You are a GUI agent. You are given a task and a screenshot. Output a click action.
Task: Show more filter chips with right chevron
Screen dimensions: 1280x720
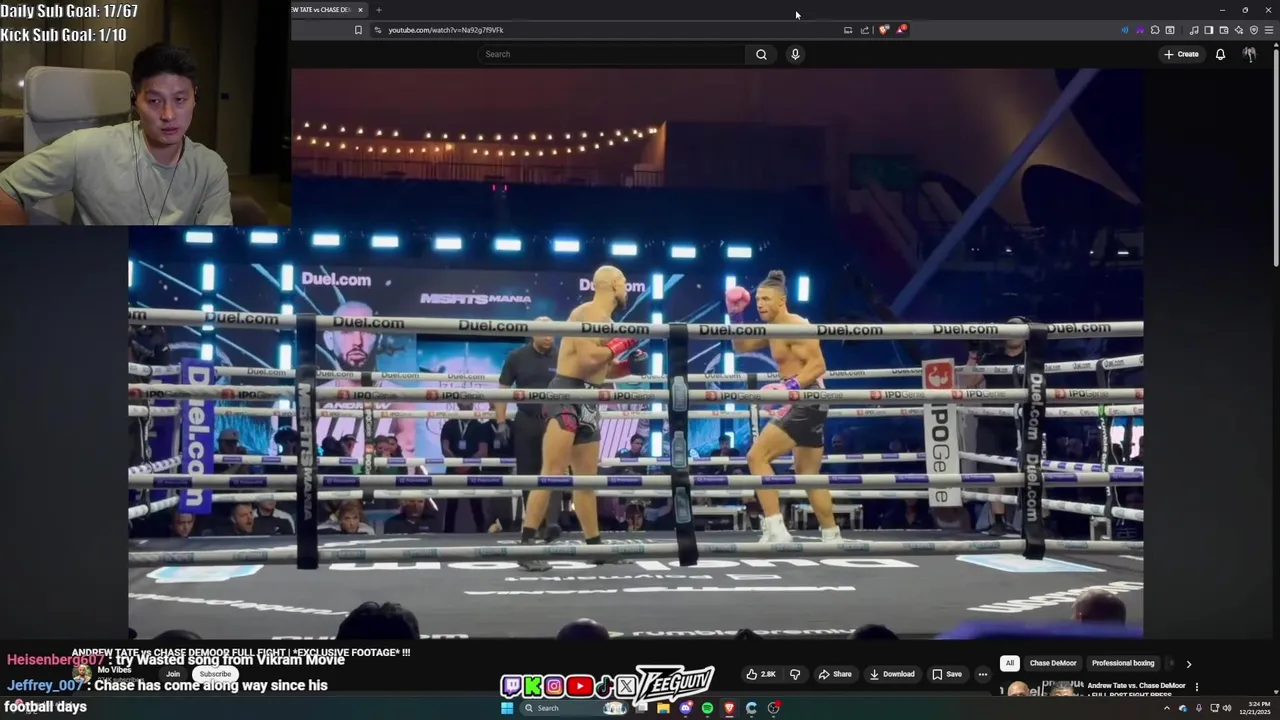point(1188,663)
